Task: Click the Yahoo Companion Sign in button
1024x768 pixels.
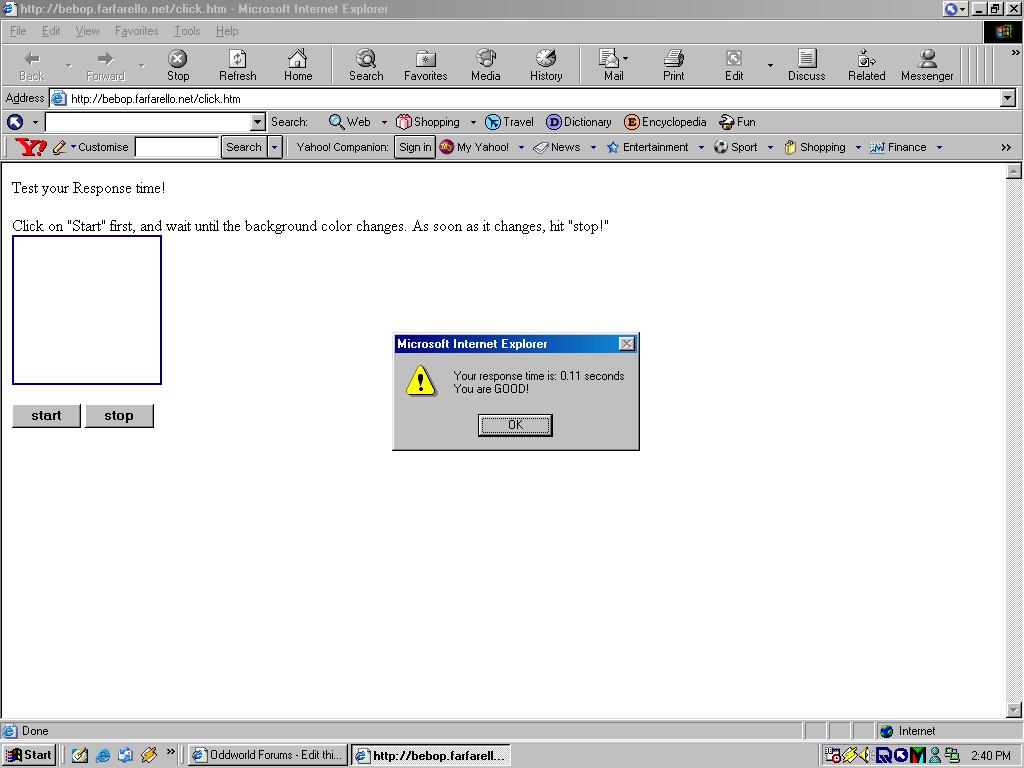Action: coord(414,147)
